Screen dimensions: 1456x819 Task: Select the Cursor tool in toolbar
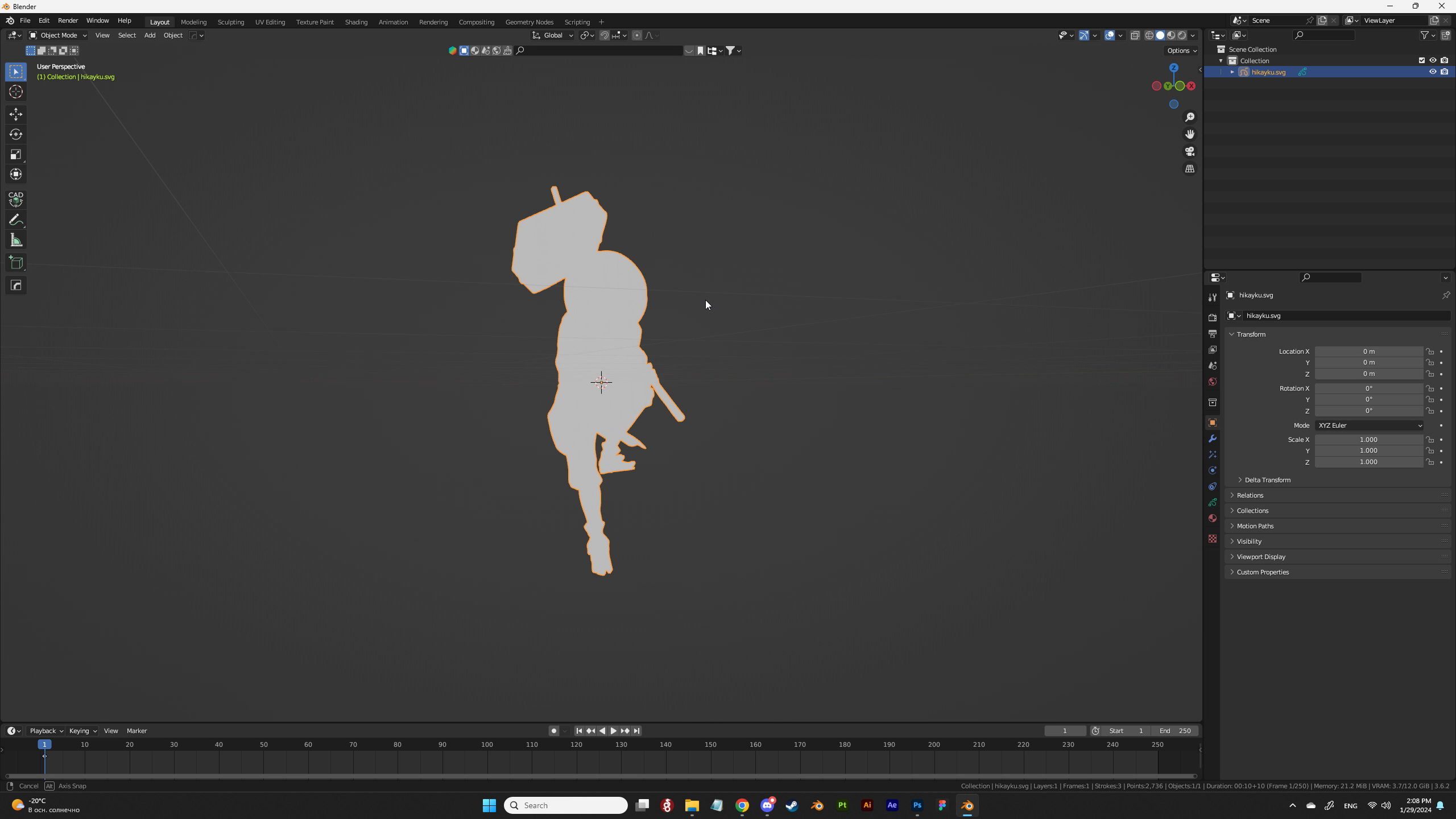point(16,92)
